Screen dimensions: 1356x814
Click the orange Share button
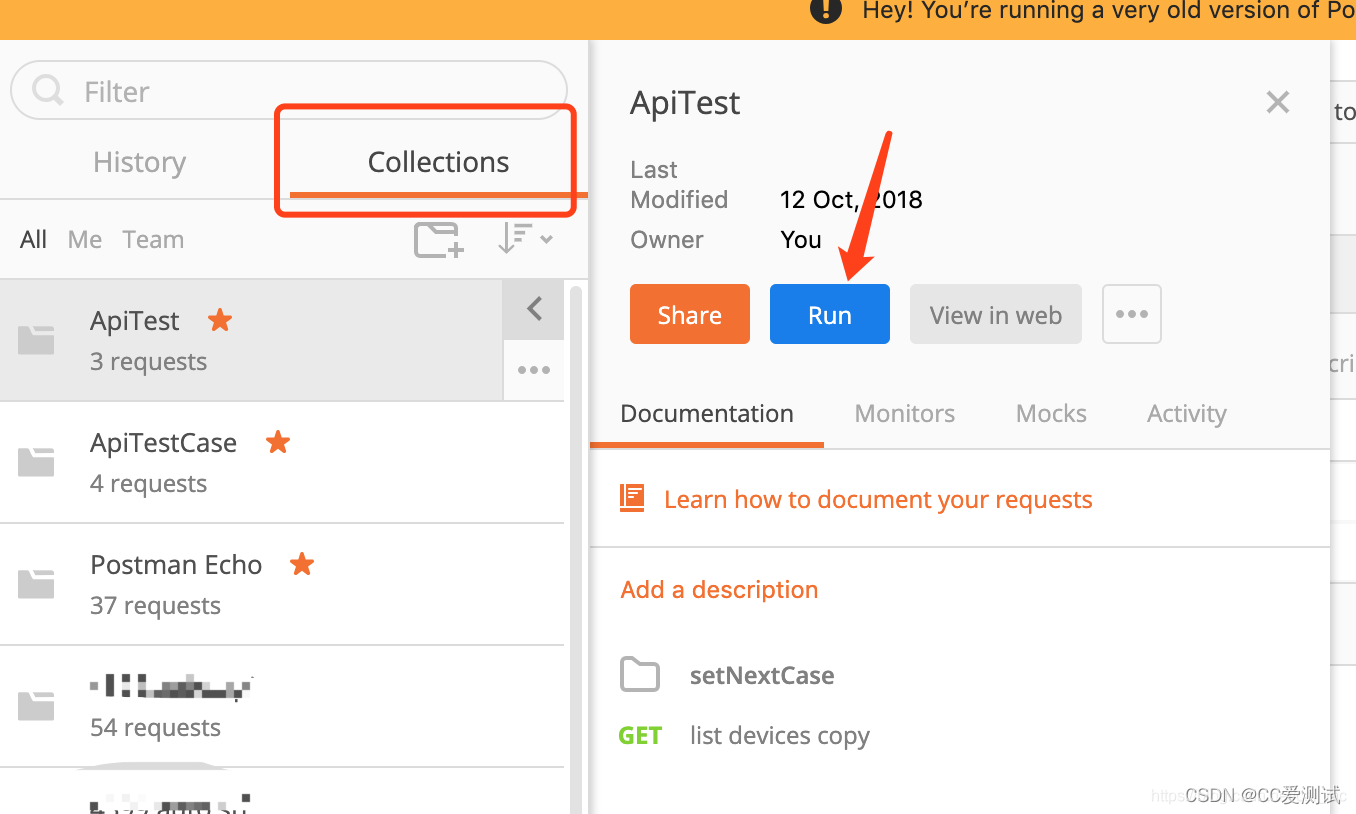pyautogui.click(x=690, y=315)
